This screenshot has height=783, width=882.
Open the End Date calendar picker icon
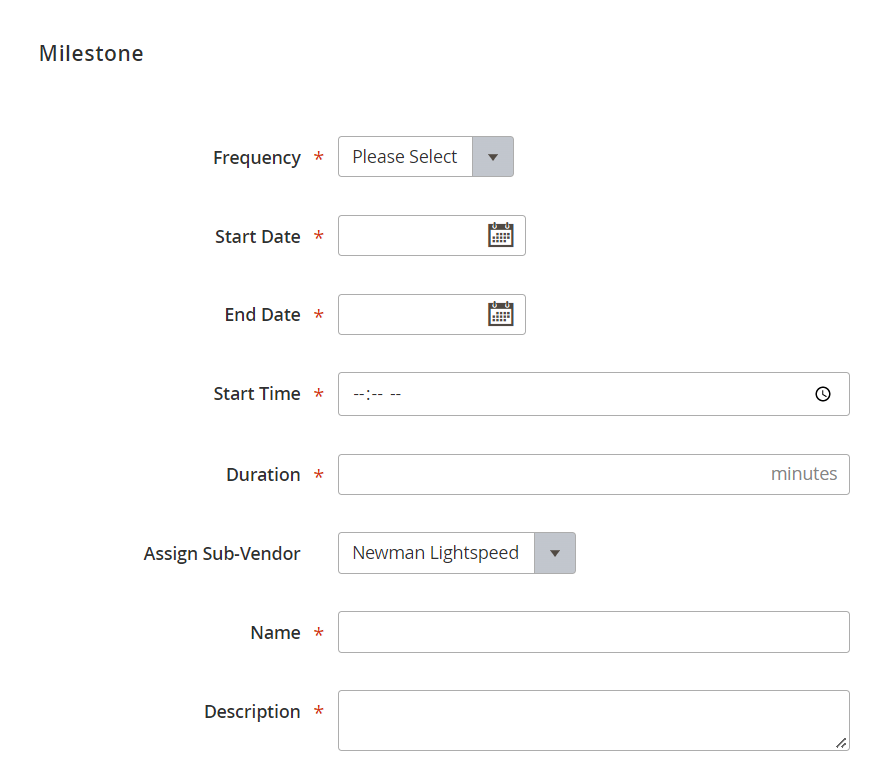[x=500, y=314]
